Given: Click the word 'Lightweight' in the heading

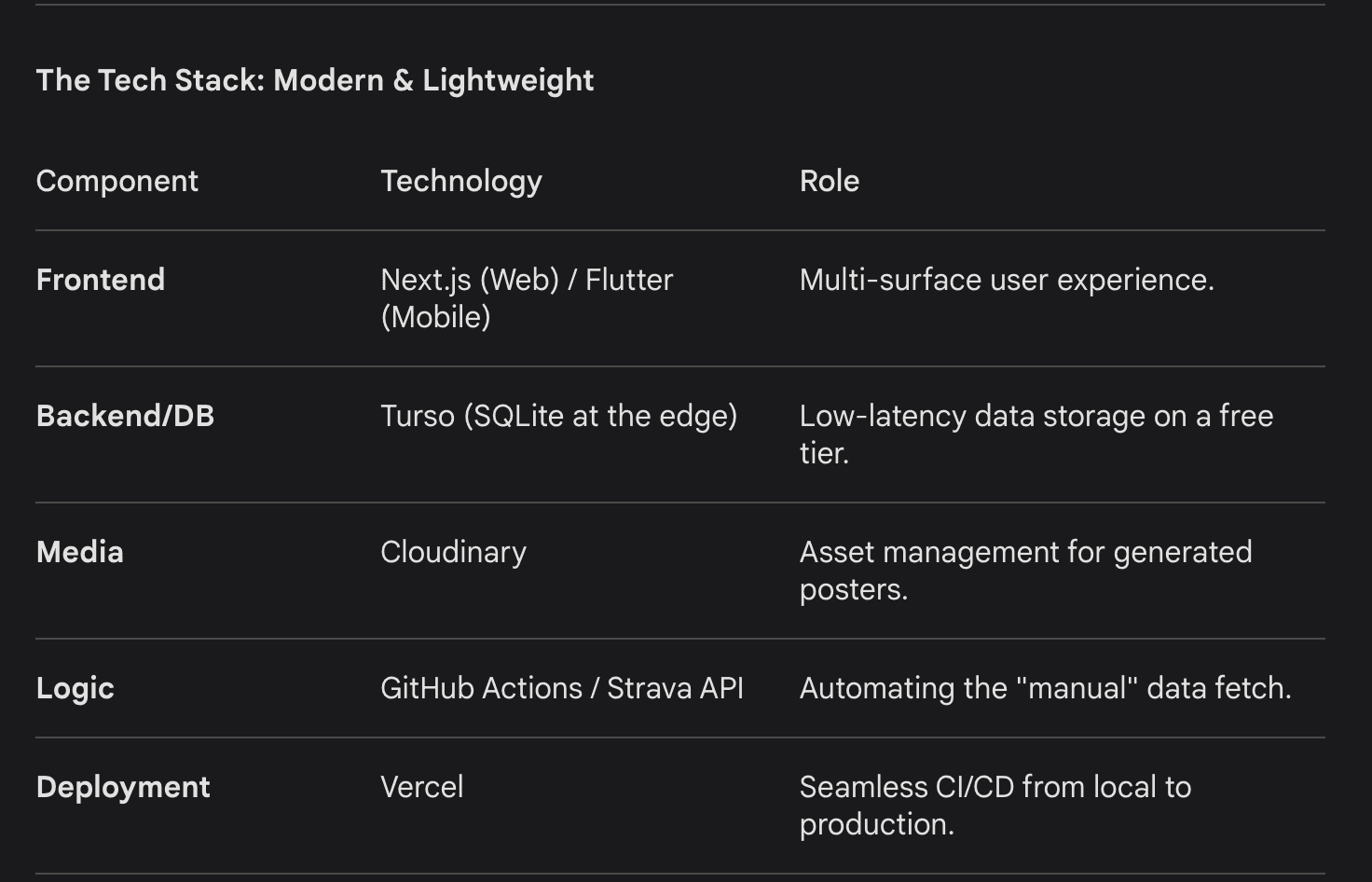Looking at the screenshot, I should (x=508, y=81).
